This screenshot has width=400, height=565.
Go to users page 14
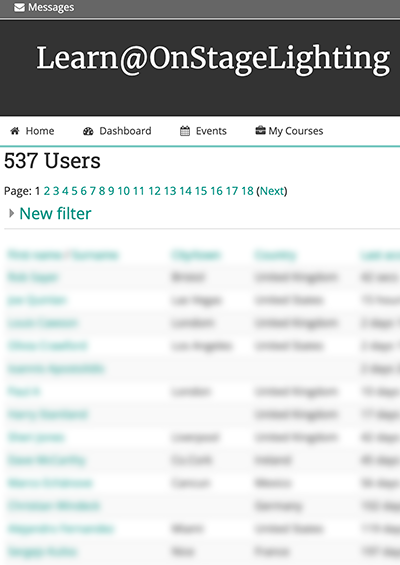(x=186, y=191)
